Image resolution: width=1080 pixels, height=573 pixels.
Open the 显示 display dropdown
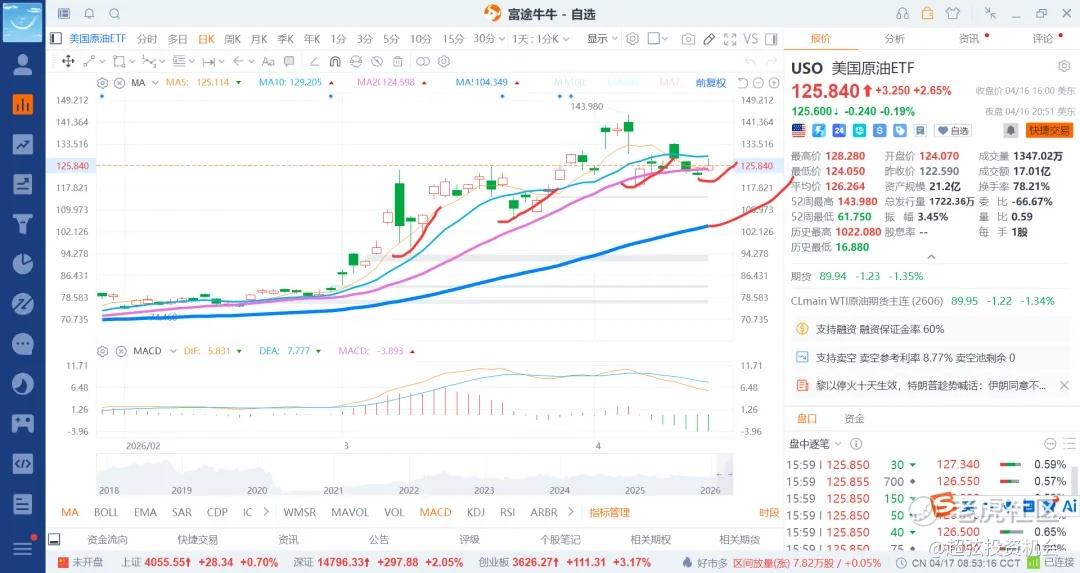tap(602, 39)
